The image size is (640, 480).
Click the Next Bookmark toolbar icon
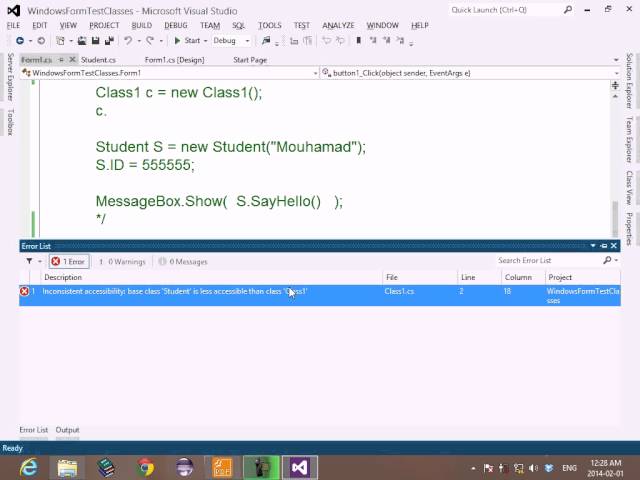point(386,40)
